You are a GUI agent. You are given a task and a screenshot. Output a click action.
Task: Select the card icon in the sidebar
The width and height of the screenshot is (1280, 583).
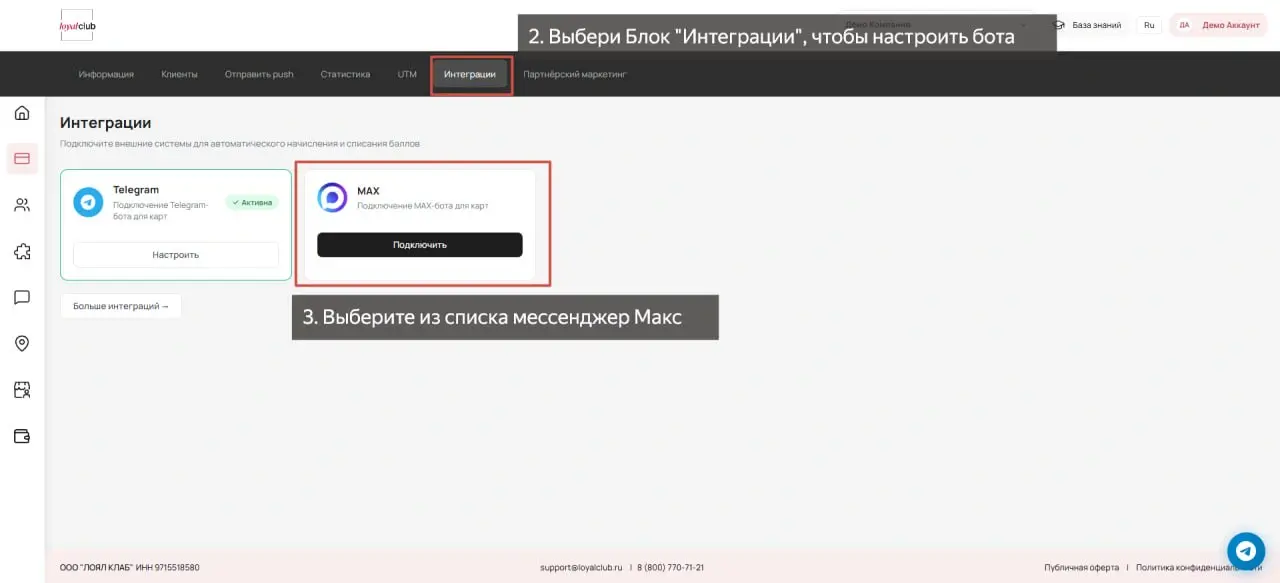pos(22,158)
